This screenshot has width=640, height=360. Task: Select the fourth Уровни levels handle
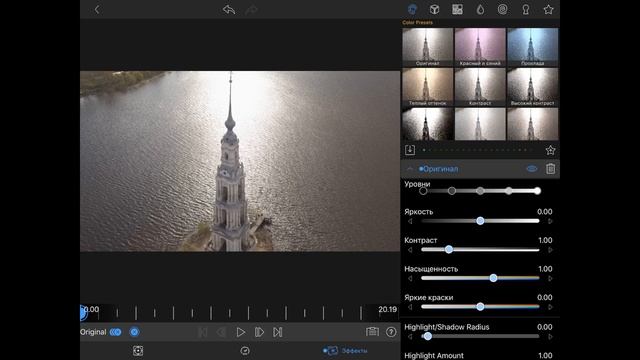[509, 191]
